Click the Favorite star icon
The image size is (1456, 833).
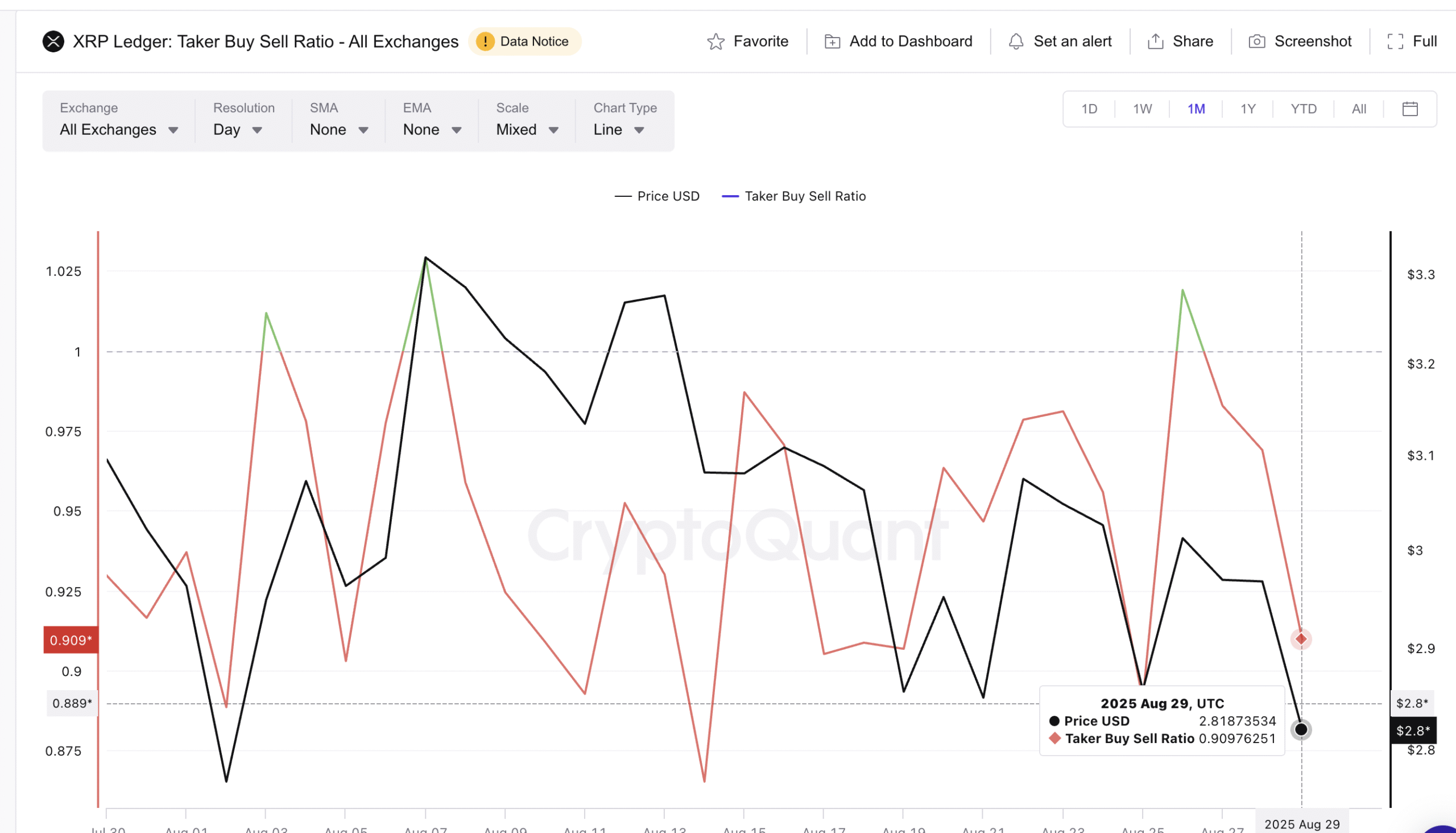[x=717, y=41]
